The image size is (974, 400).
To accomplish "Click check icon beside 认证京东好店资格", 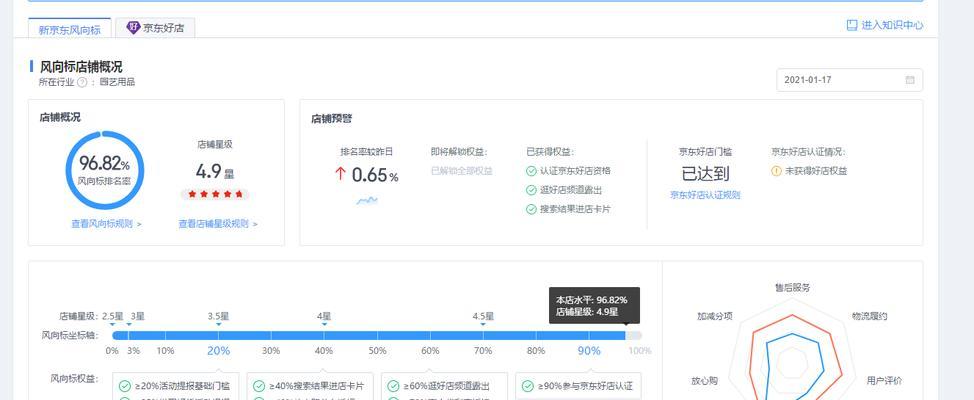I will pyautogui.click(x=531, y=171).
